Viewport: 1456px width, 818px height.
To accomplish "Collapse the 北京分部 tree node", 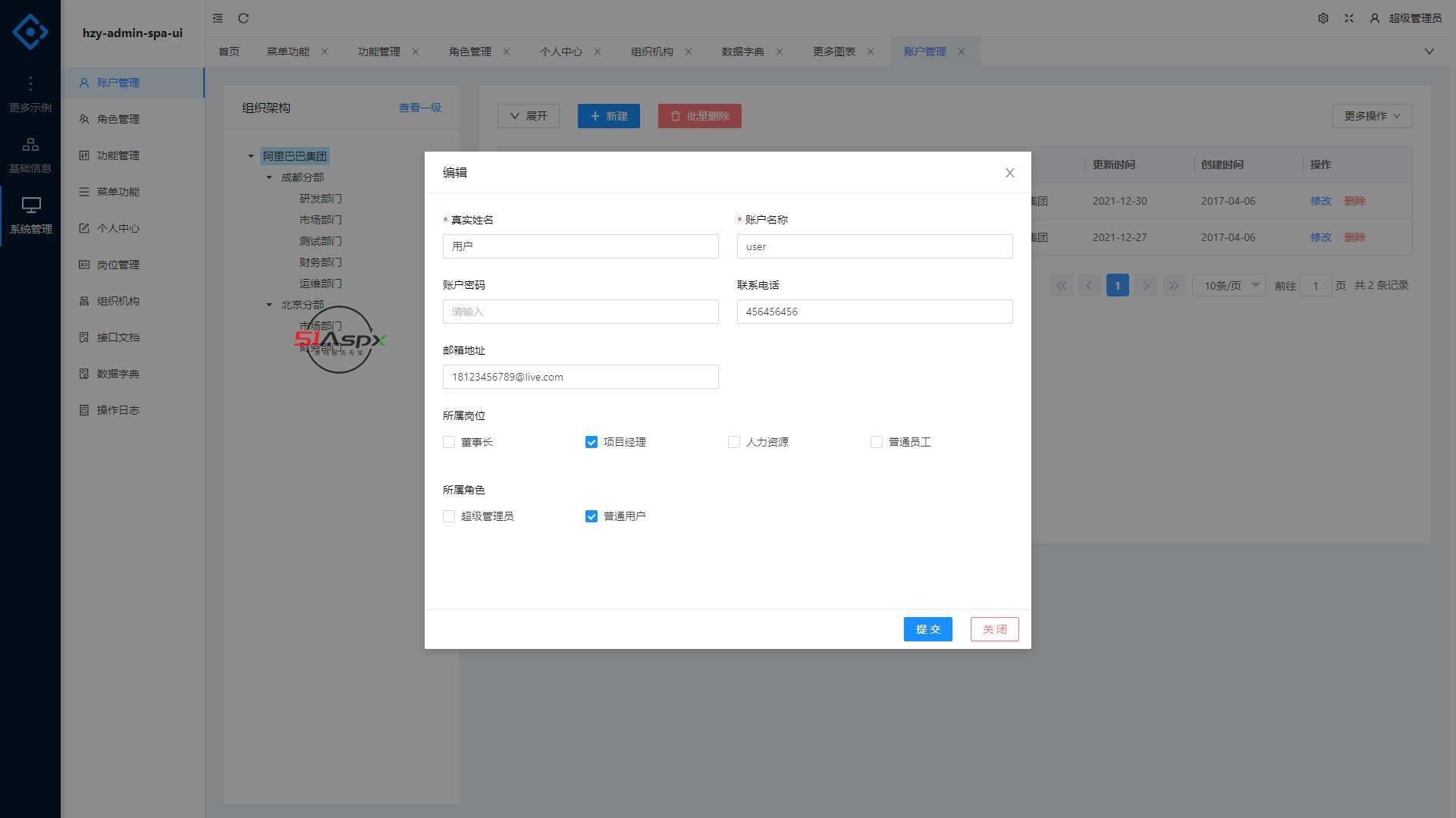I will coord(269,305).
